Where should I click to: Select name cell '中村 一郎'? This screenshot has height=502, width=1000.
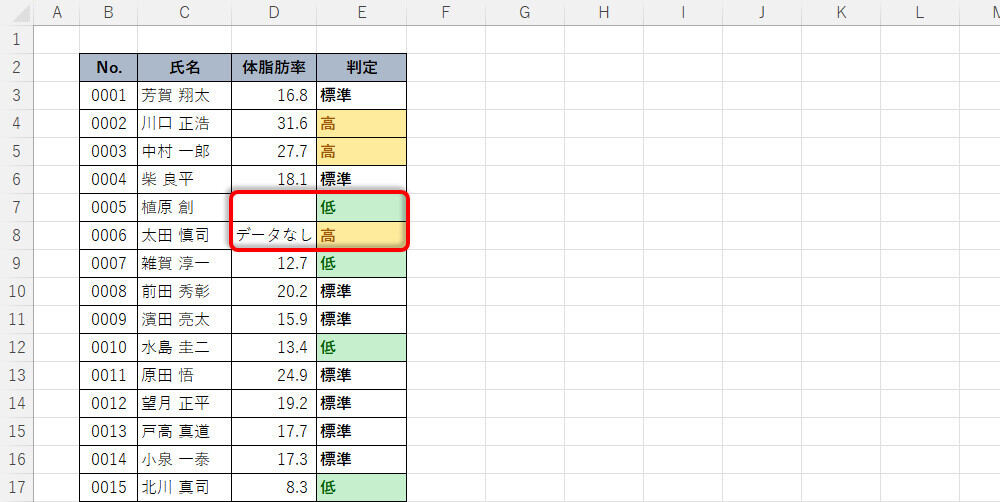(184, 151)
